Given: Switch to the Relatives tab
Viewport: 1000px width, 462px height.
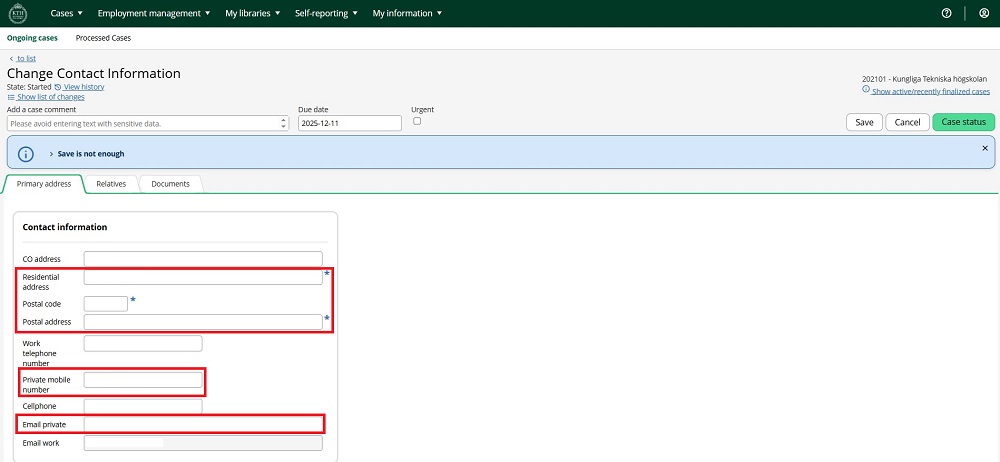Looking at the screenshot, I should (x=111, y=184).
